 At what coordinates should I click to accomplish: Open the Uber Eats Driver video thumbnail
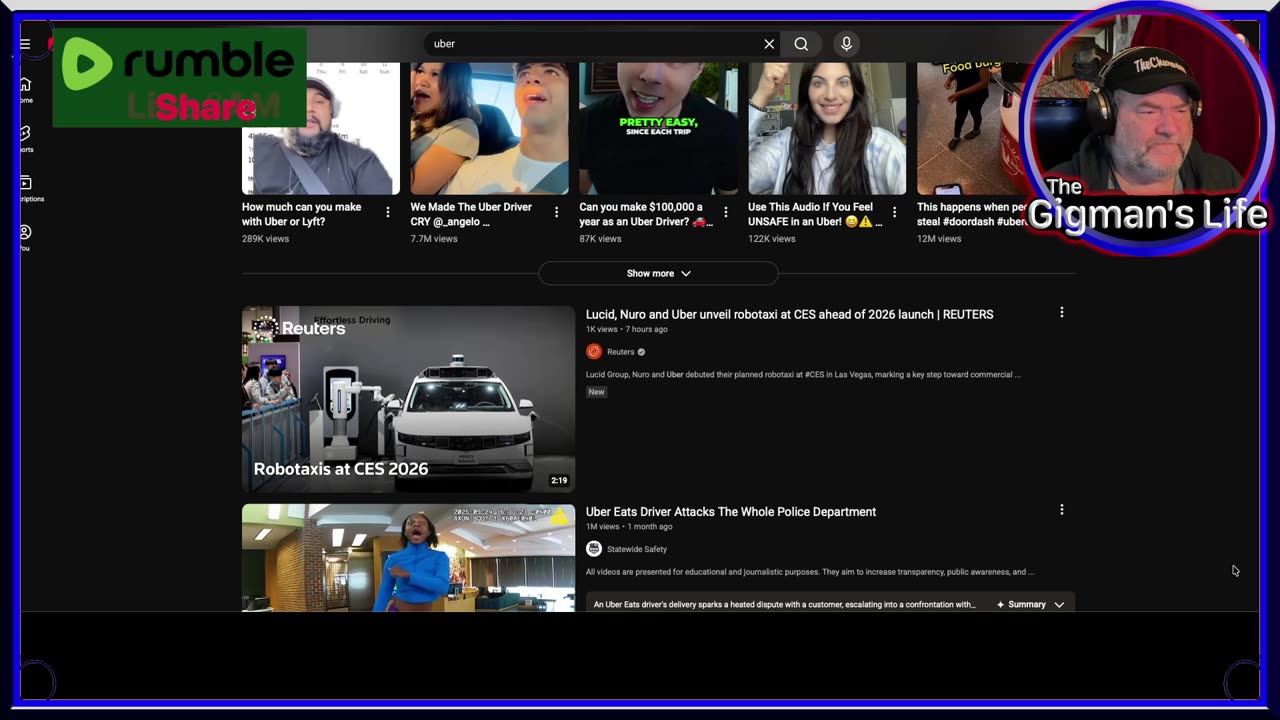pyautogui.click(x=408, y=558)
